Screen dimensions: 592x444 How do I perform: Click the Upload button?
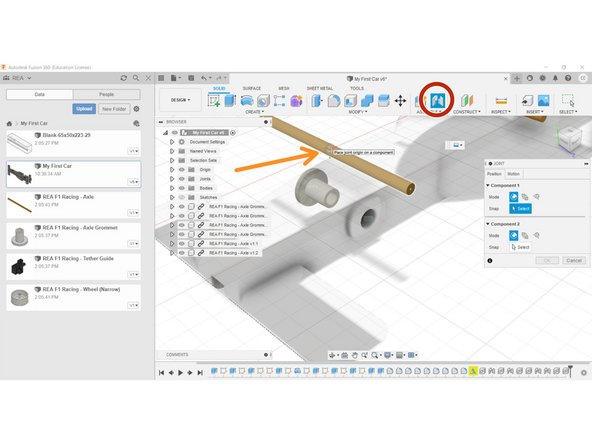point(84,109)
